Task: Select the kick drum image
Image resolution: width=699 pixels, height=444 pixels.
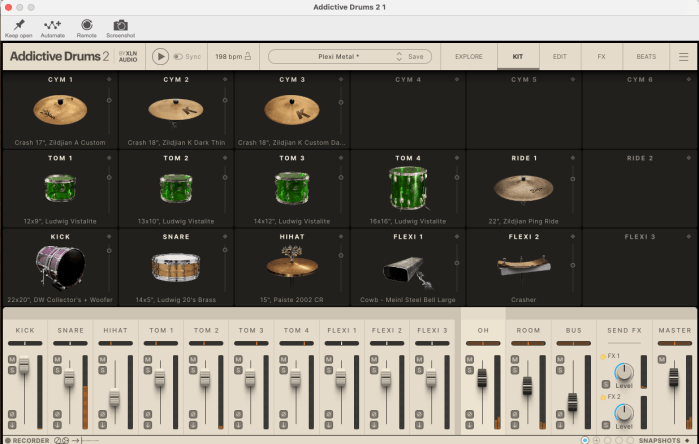Action: point(59,265)
